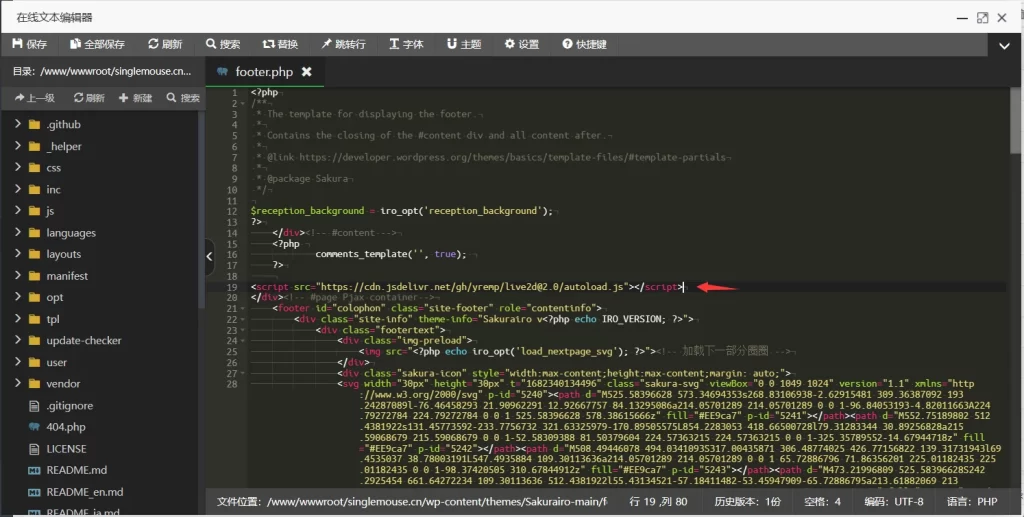The width and height of the screenshot is (1024, 517).
Task: Collapse the file sidebar with arrow handle
Action: pyautogui.click(x=210, y=257)
